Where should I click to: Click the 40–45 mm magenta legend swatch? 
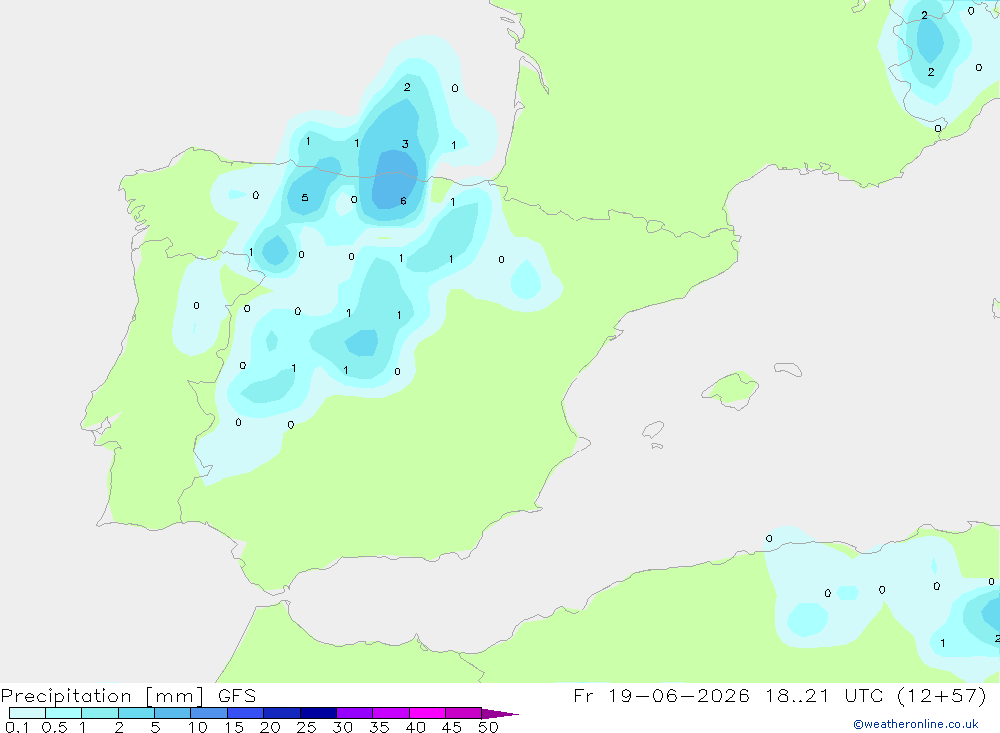pyautogui.click(x=427, y=713)
